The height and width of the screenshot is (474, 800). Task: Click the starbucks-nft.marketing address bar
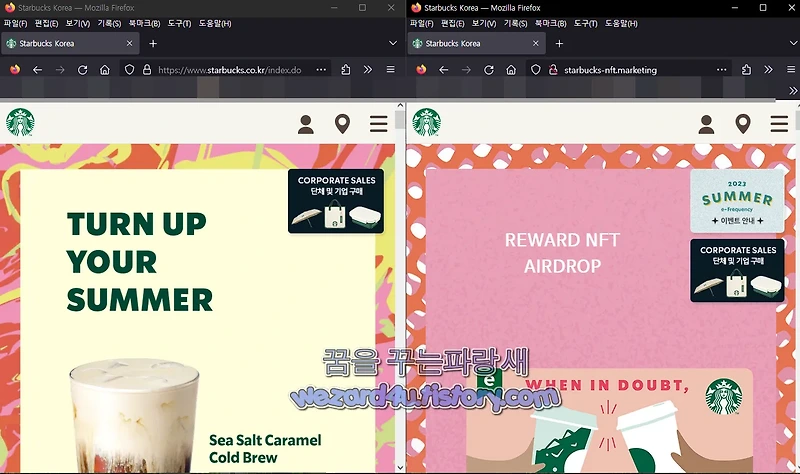(x=611, y=70)
